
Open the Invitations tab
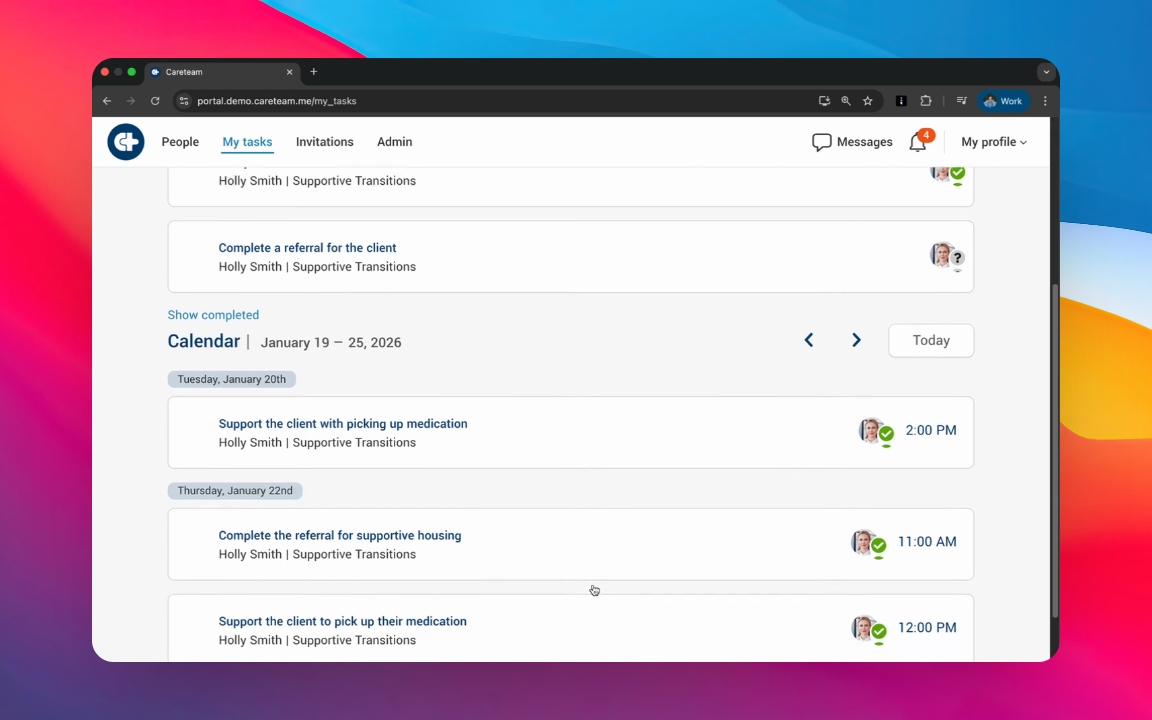[325, 142]
